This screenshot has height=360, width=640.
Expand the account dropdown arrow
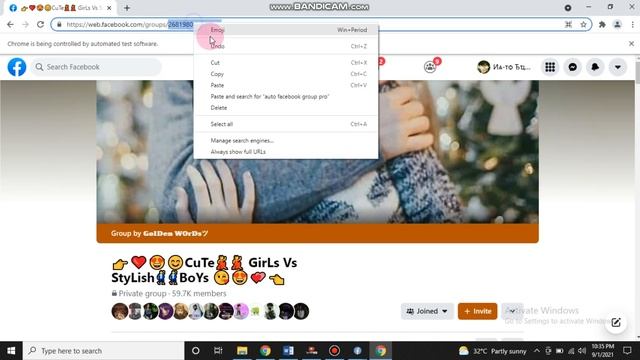click(618, 67)
